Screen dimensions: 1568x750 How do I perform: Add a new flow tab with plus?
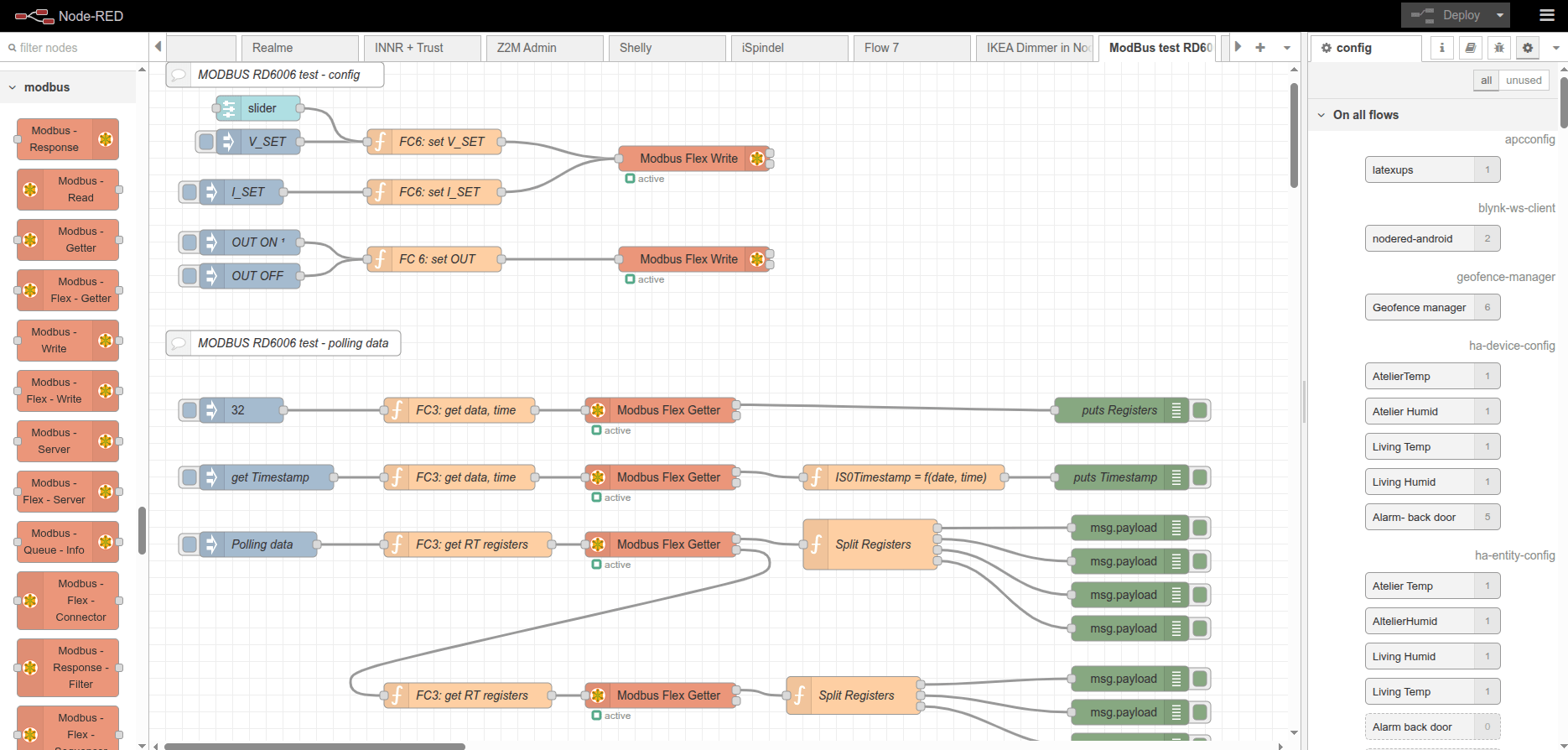click(x=1259, y=48)
